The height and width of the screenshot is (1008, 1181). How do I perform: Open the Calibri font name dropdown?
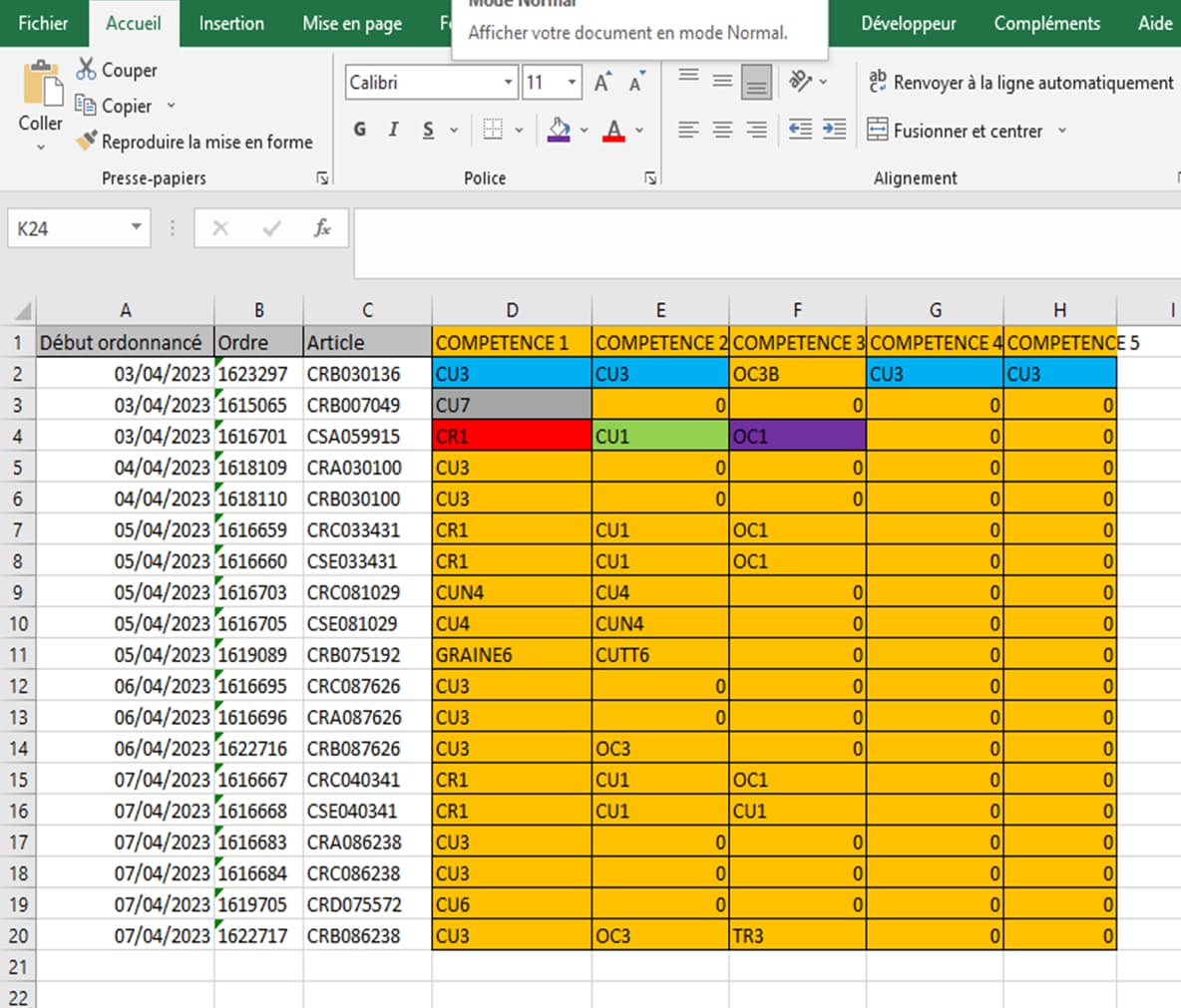coord(508,83)
